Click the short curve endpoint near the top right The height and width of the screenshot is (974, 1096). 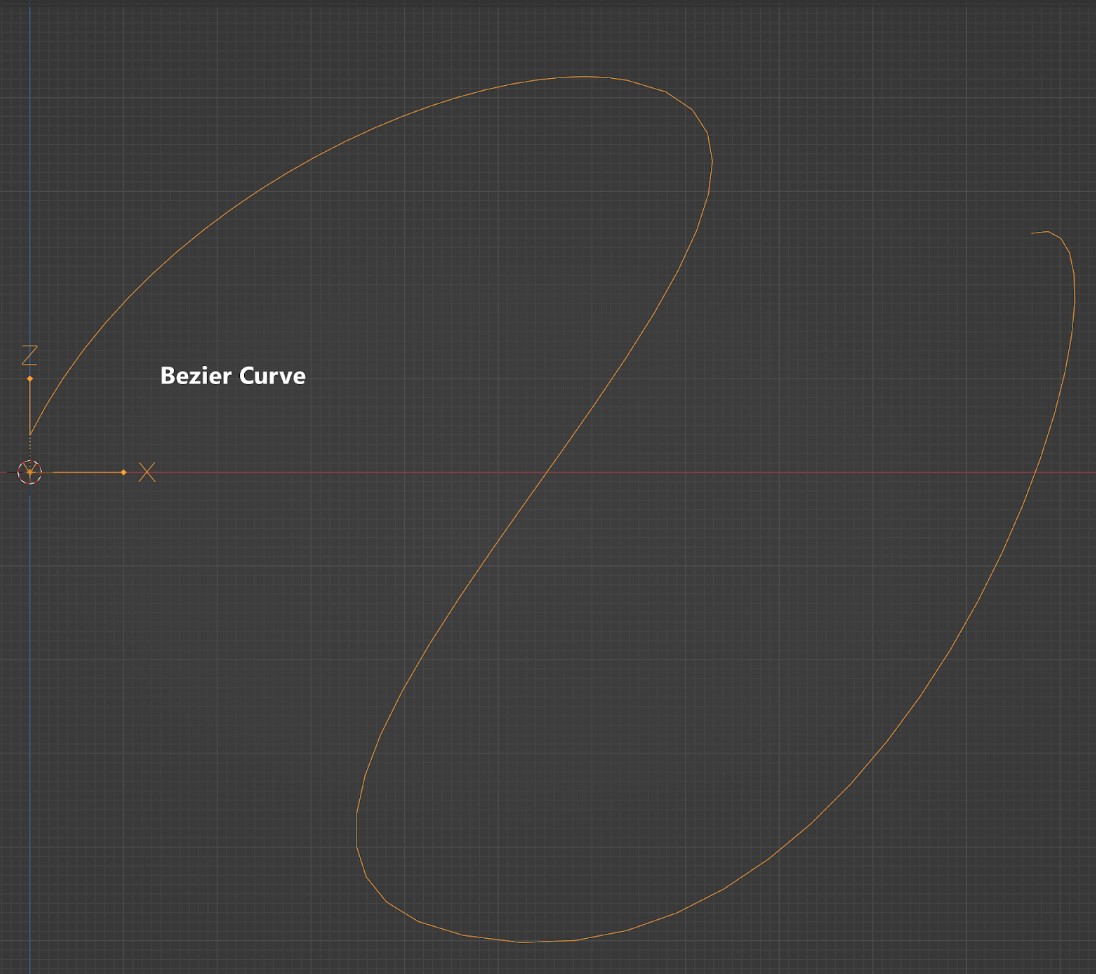point(1033,233)
